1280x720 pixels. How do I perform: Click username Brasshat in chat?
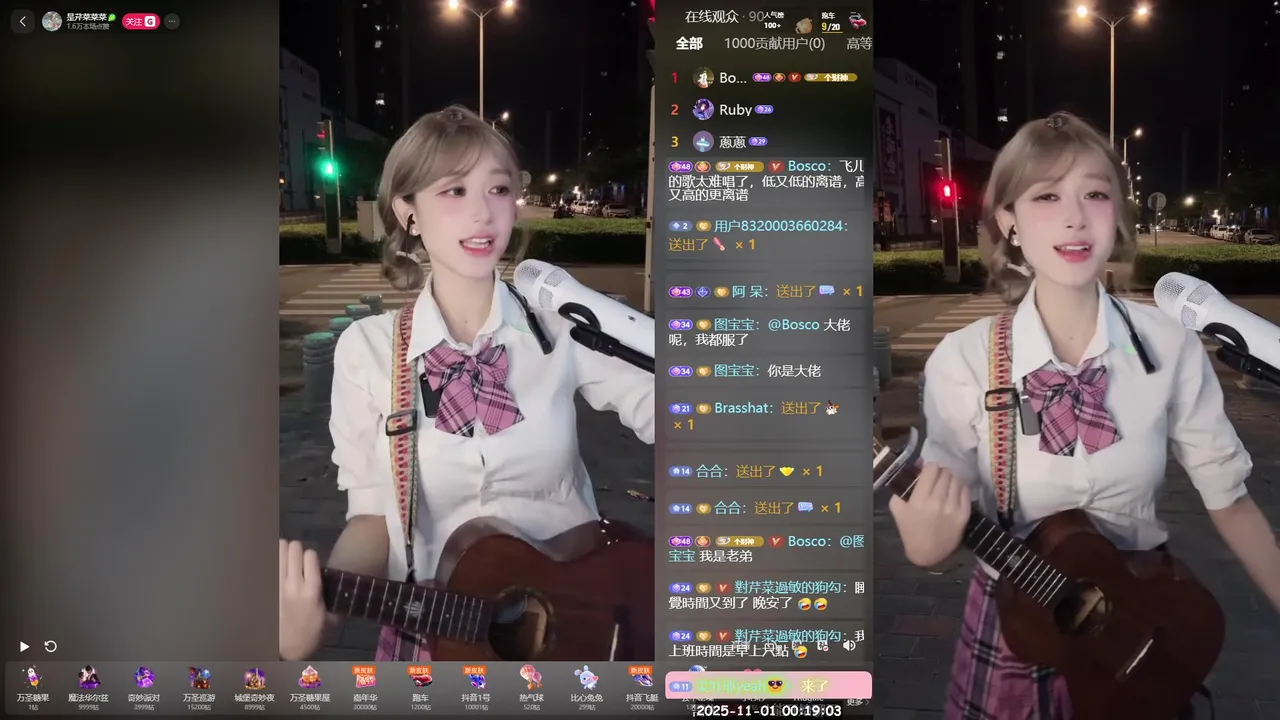click(743, 408)
